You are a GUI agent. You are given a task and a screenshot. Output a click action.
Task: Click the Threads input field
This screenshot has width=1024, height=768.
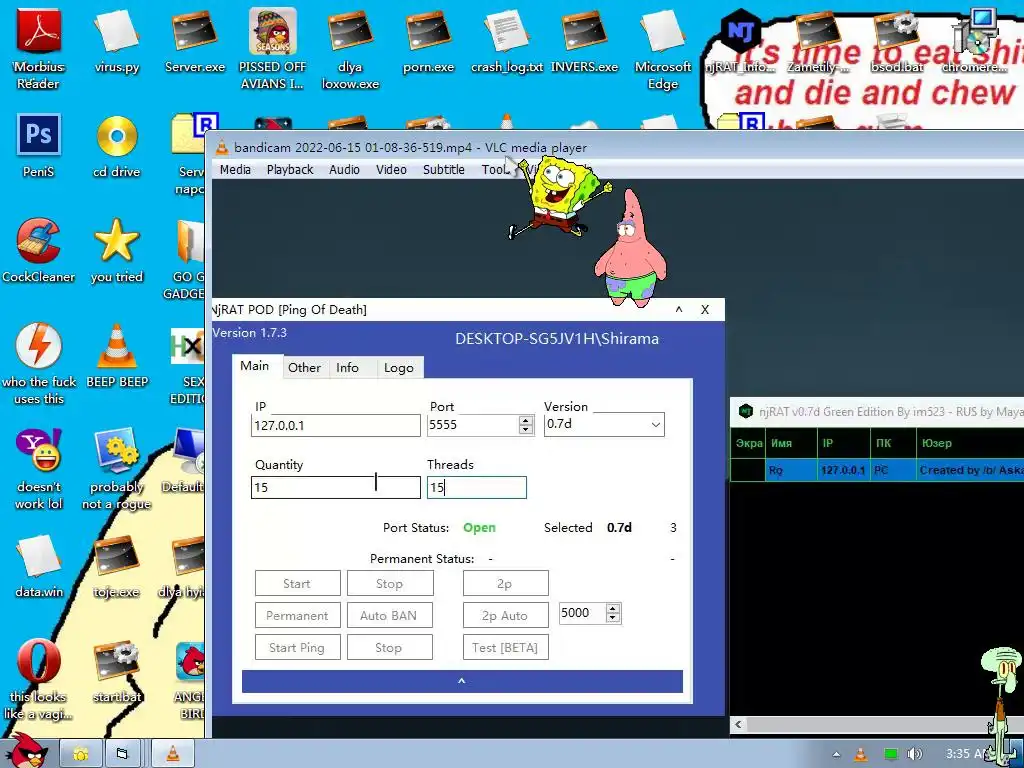point(477,487)
